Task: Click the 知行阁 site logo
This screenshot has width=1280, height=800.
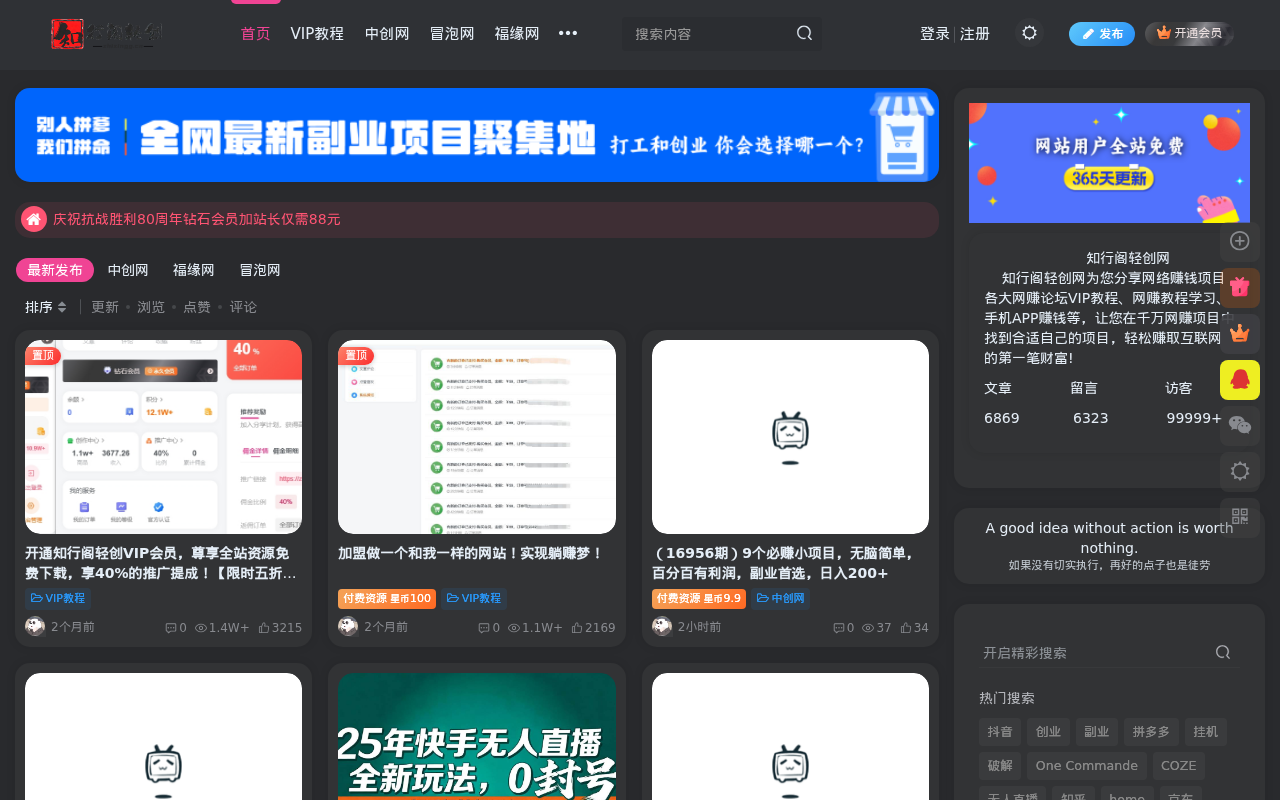Action: click(x=106, y=32)
